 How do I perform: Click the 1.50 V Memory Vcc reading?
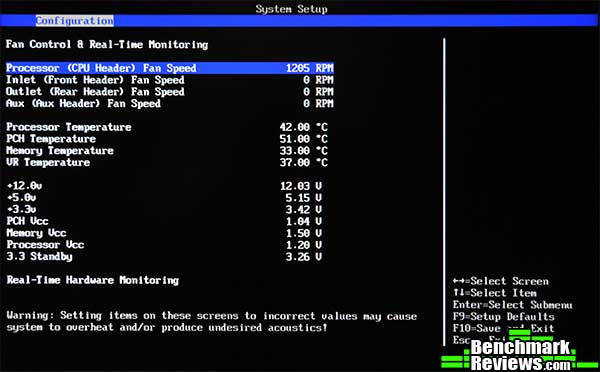tap(304, 233)
